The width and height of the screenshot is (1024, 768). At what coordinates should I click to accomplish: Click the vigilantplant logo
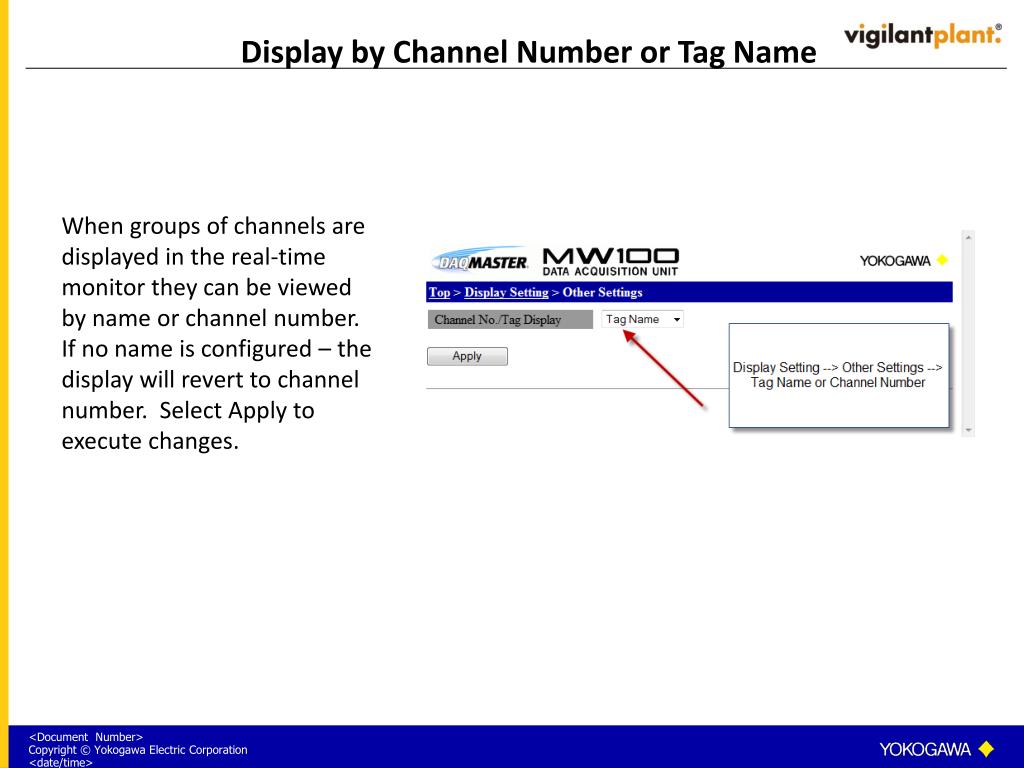coord(922,35)
